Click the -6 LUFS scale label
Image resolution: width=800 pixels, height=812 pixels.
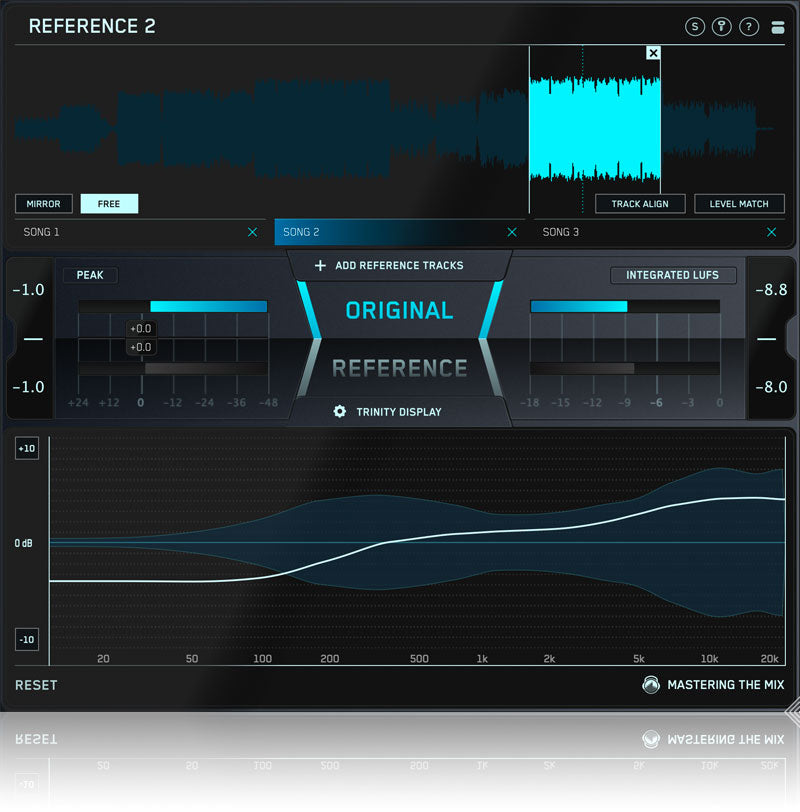[656, 402]
